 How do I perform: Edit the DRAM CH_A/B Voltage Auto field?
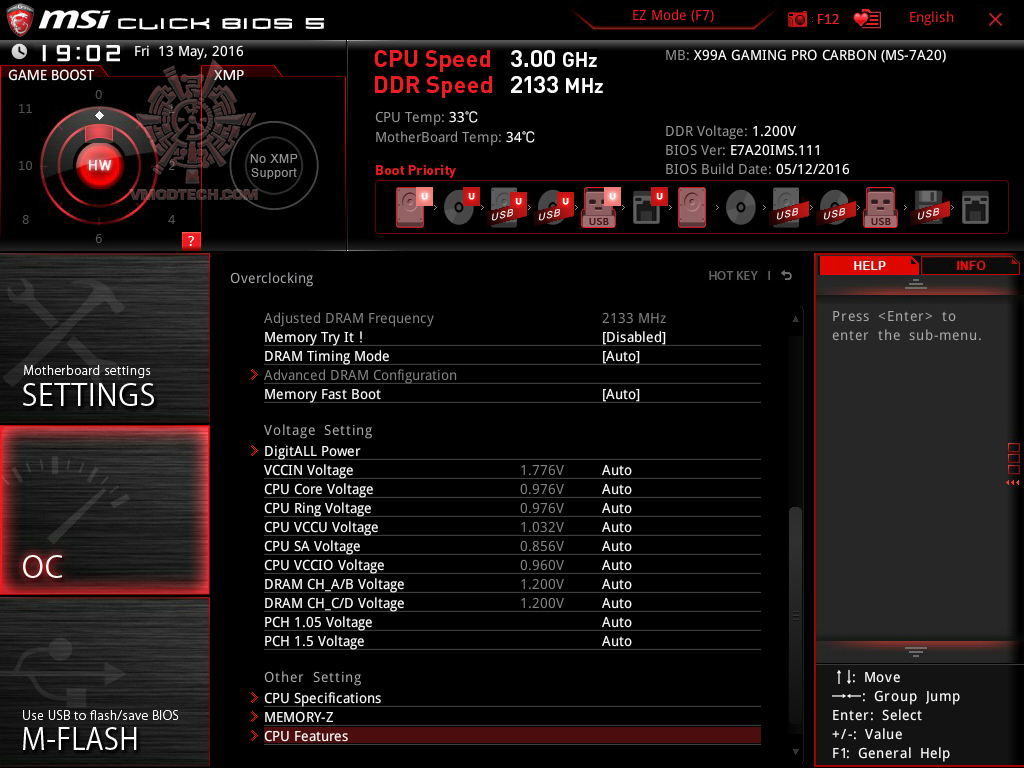tap(616, 583)
